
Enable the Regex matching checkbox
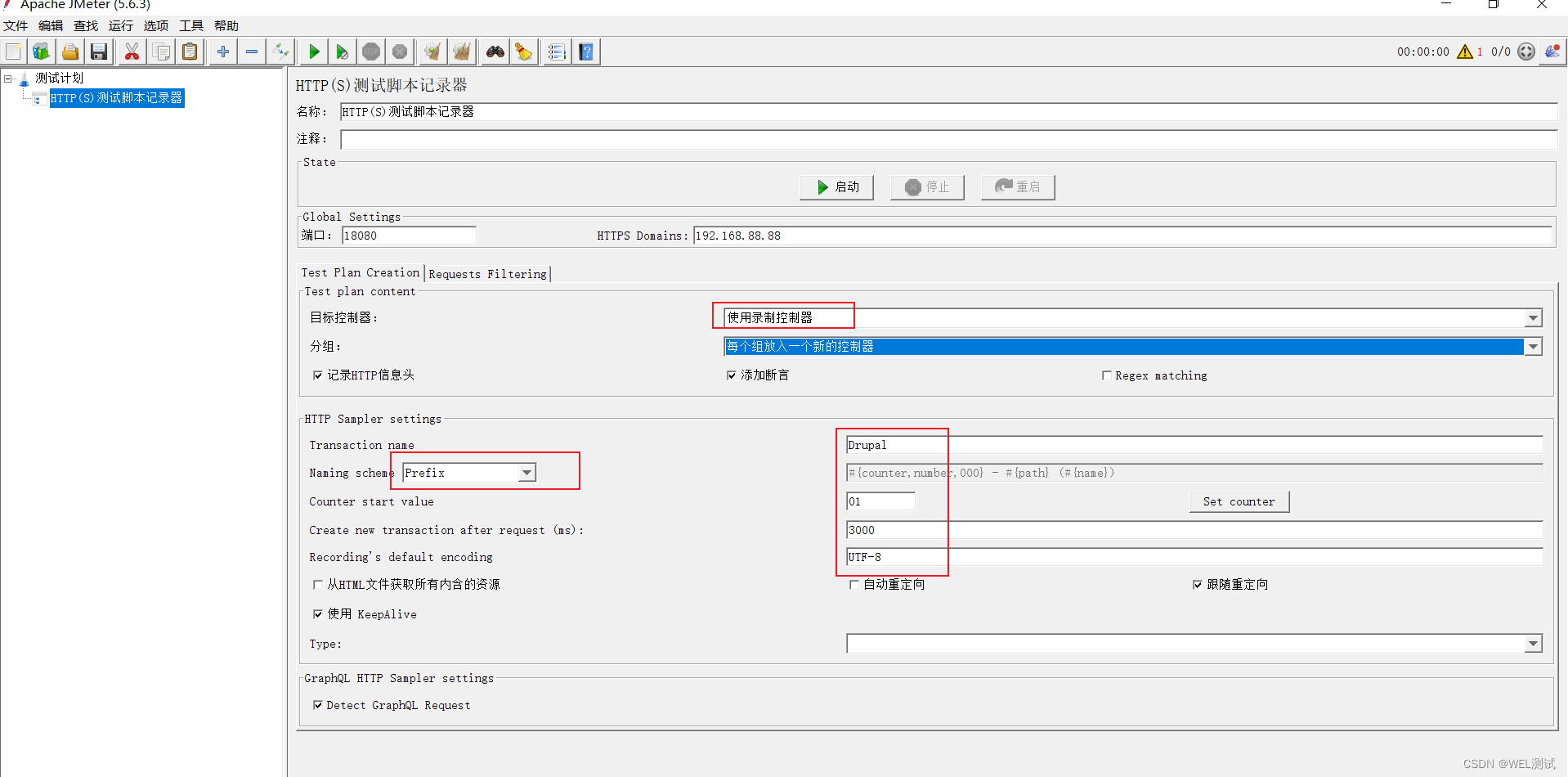(x=1107, y=376)
